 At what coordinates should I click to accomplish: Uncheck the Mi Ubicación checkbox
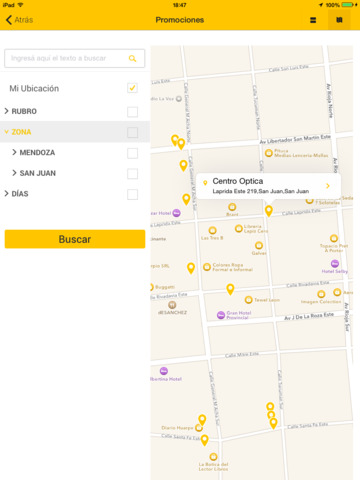[x=132, y=88]
